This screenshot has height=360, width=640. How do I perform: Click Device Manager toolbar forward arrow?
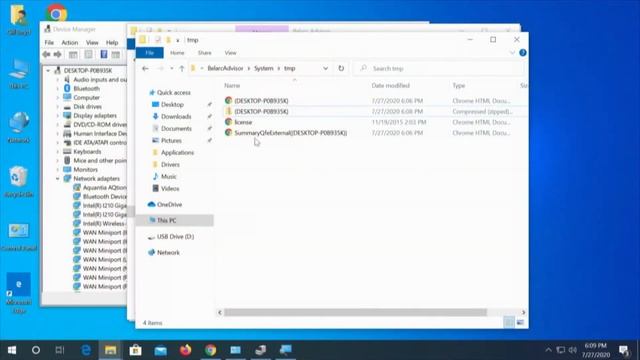[58, 55]
